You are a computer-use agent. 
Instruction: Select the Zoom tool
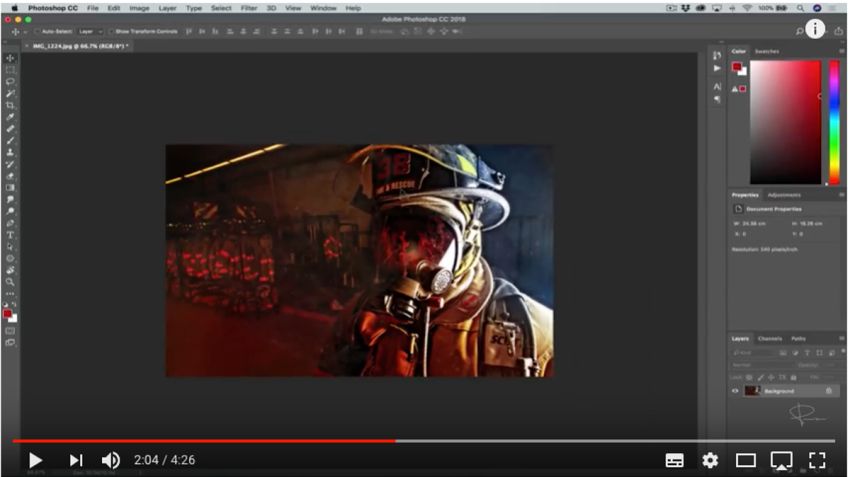coord(10,282)
